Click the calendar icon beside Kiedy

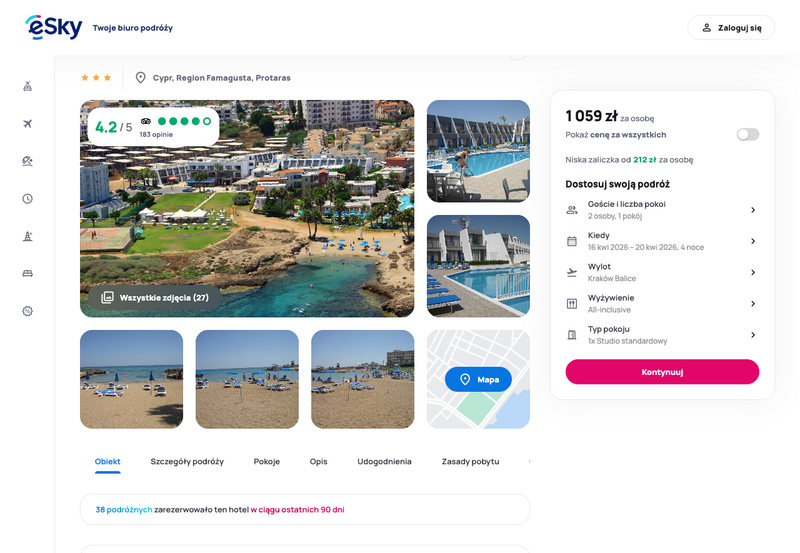click(572, 241)
